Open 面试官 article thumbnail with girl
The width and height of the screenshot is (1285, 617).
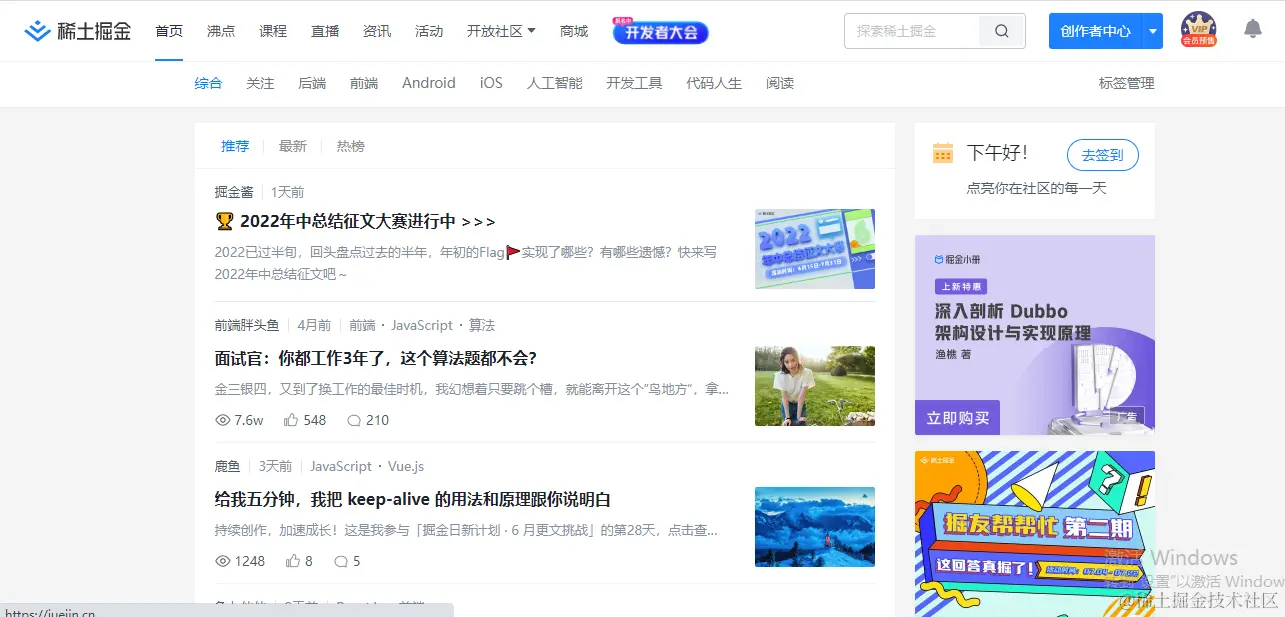pyautogui.click(x=815, y=386)
